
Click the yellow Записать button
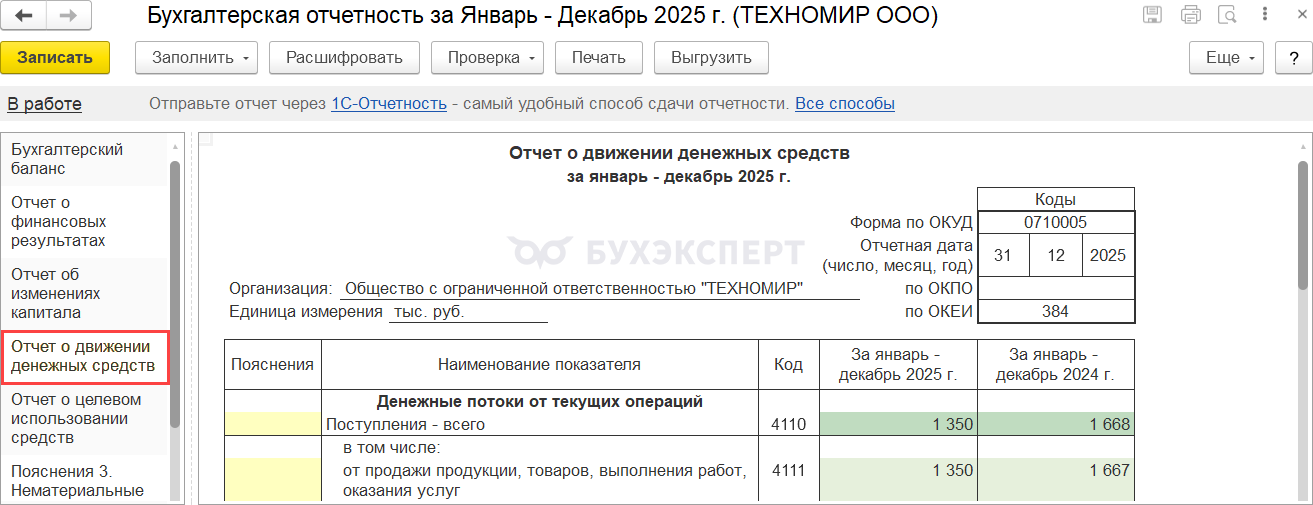pos(55,58)
